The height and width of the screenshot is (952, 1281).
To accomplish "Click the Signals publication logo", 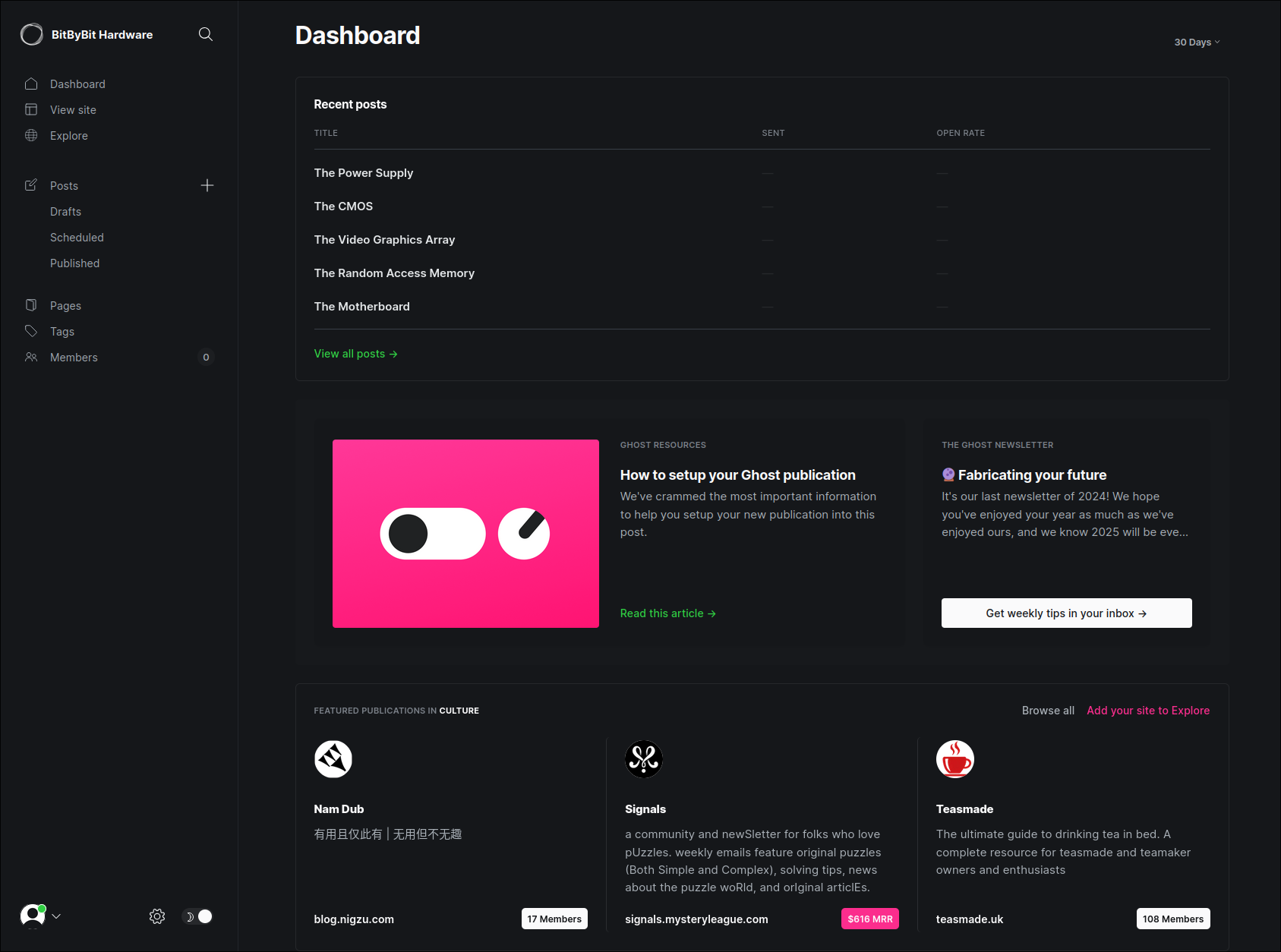I will tap(644, 759).
